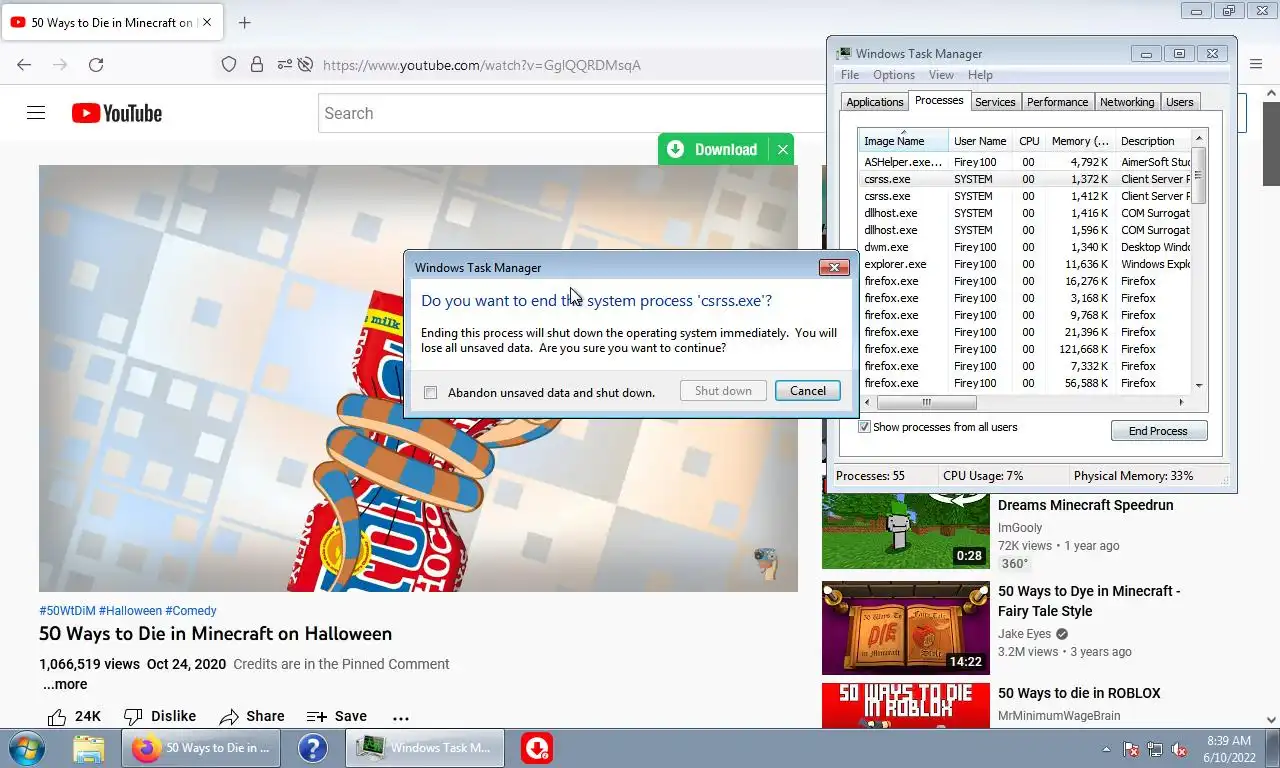Sort processes by the User Name column header
The width and height of the screenshot is (1280, 768).
pyautogui.click(x=980, y=141)
